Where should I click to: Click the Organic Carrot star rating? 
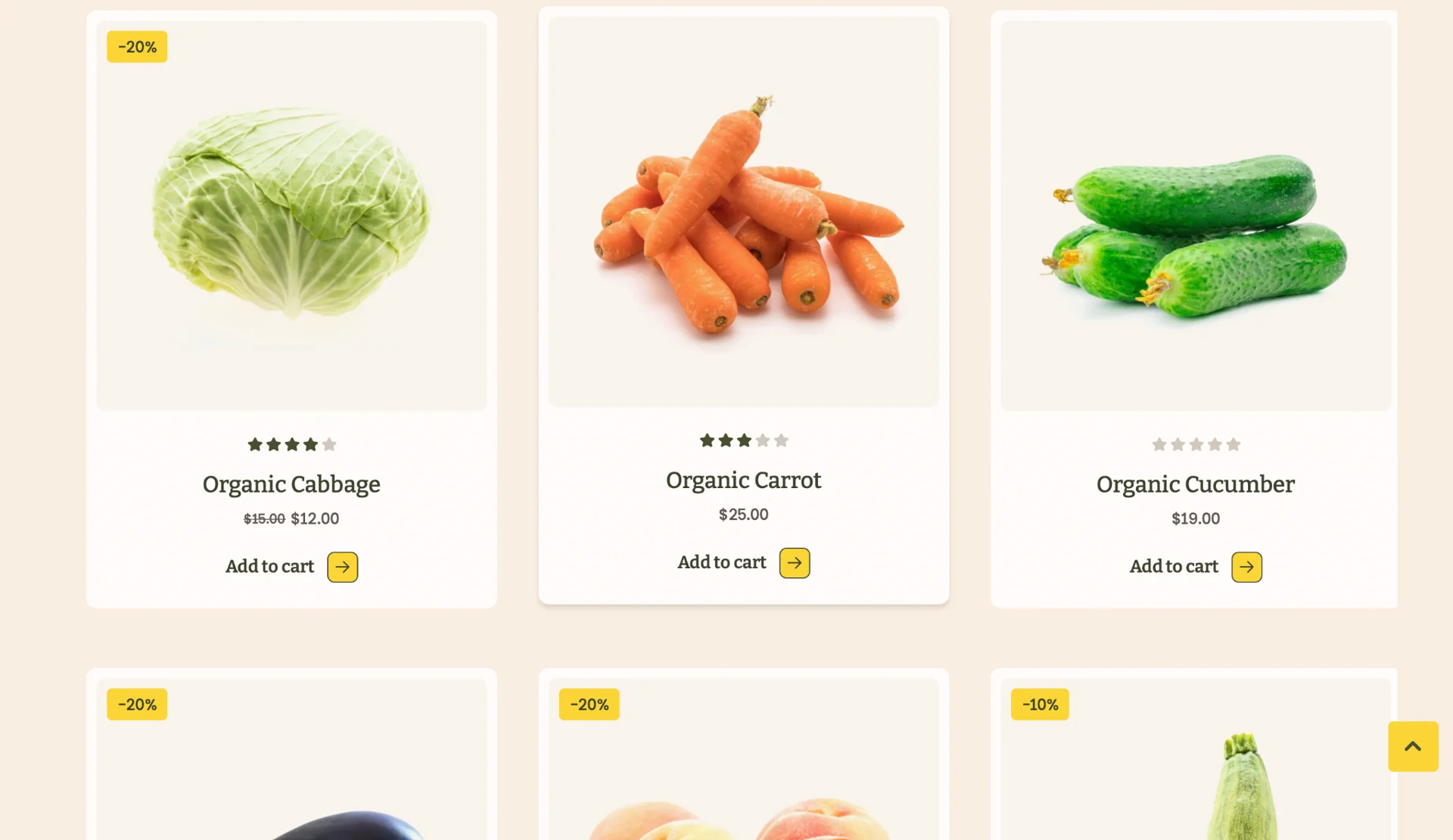click(x=744, y=440)
